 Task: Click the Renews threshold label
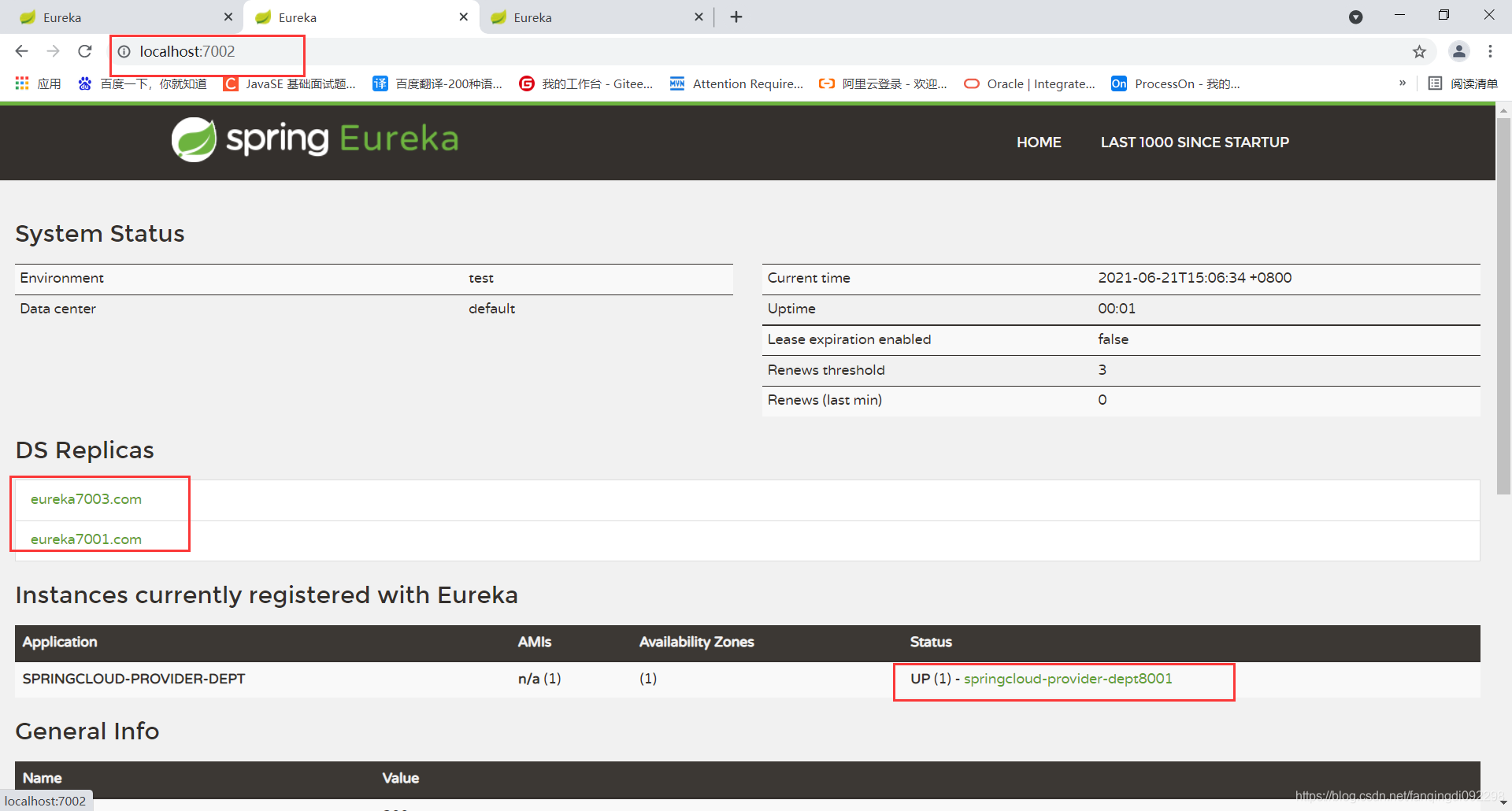pyautogui.click(x=826, y=370)
